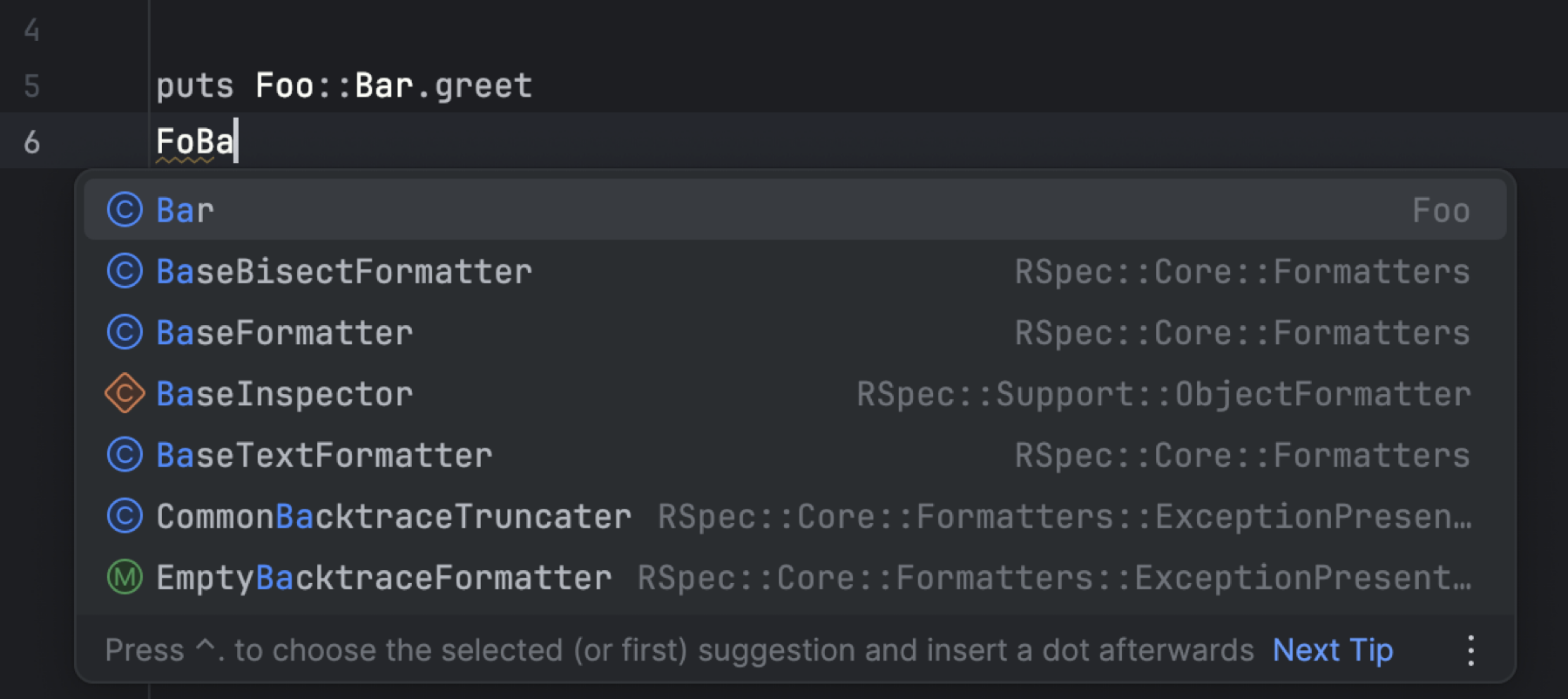Select the BaseInspector suggestion

click(x=285, y=394)
